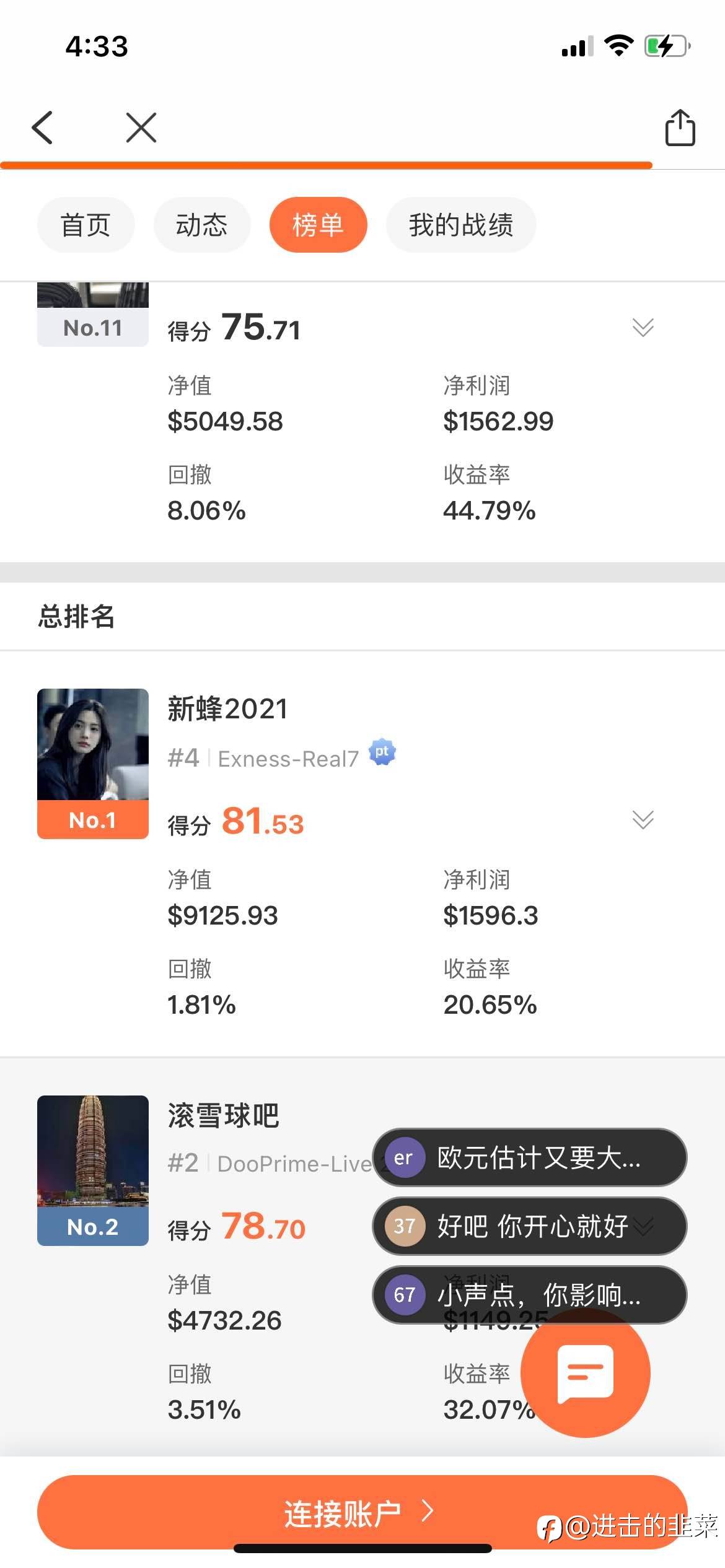Open 新蜂2021 trader name link
725x1568 pixels.
point(227,708)
